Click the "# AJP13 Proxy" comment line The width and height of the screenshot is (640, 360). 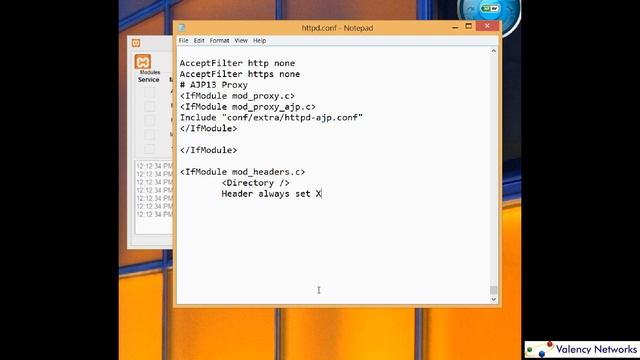click(213, 85)
